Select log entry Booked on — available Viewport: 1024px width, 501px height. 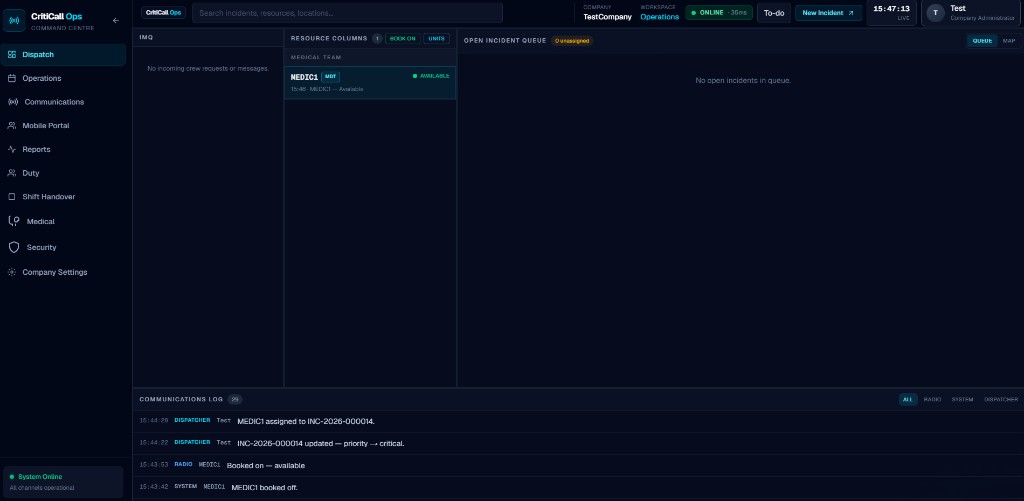[578, 466]
